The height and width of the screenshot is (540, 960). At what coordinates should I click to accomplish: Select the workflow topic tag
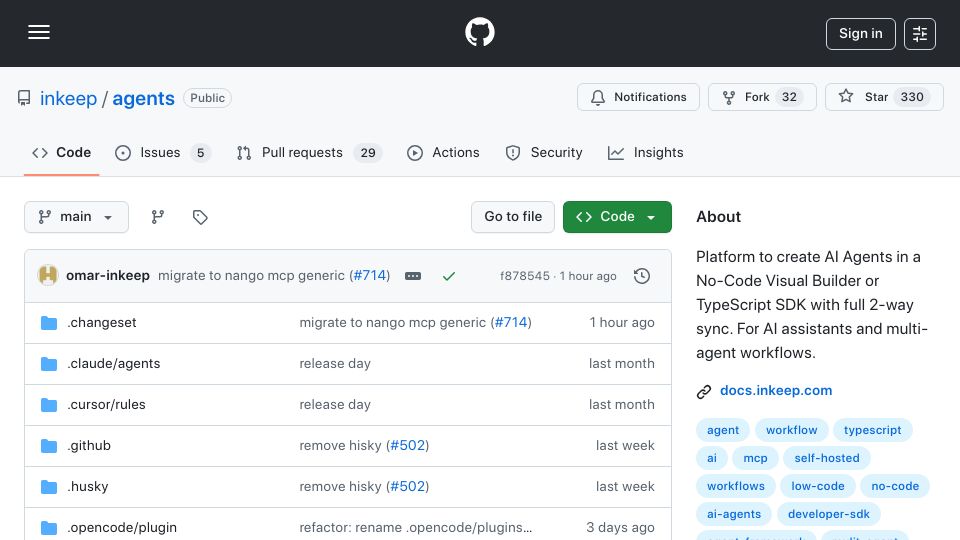tap(792, 430)
